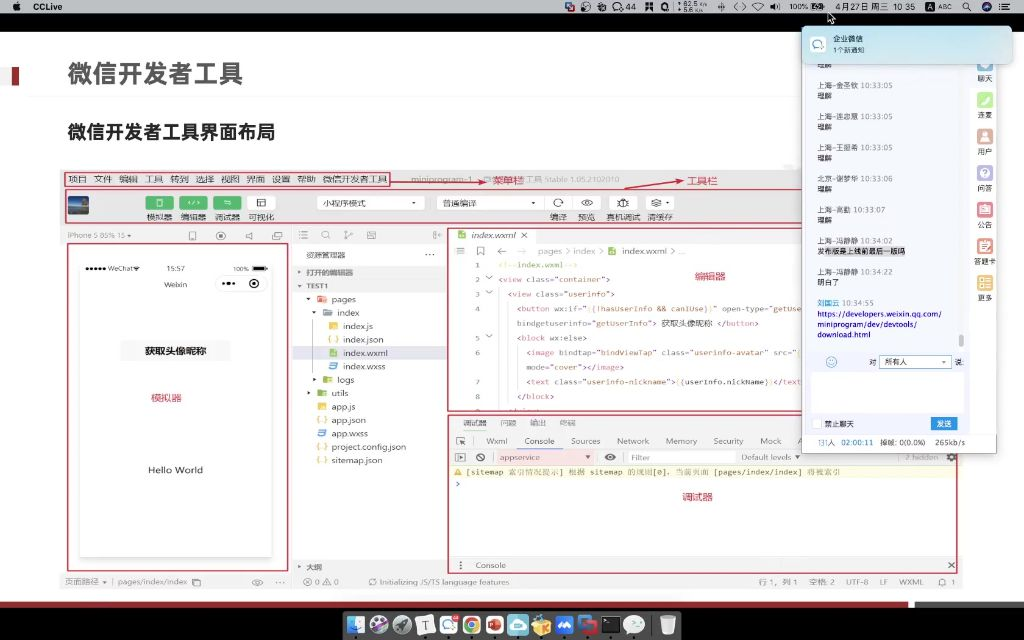Expand the 大纲 outline section
The image size is (1024, 640).
(x=300, y=567)
